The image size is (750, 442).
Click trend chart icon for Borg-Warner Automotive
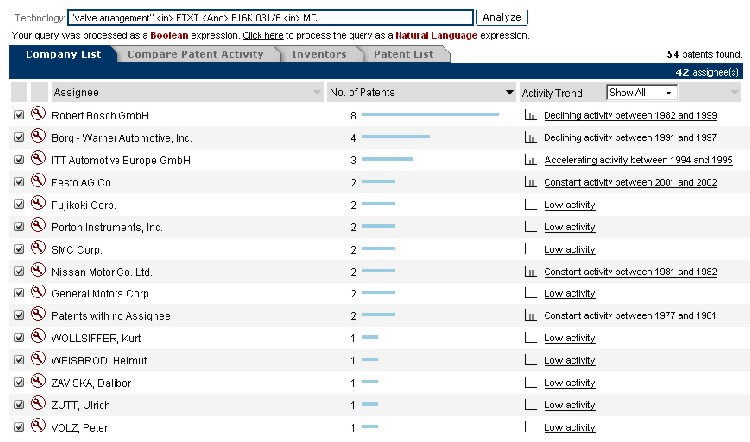click(x=530, y=137)
